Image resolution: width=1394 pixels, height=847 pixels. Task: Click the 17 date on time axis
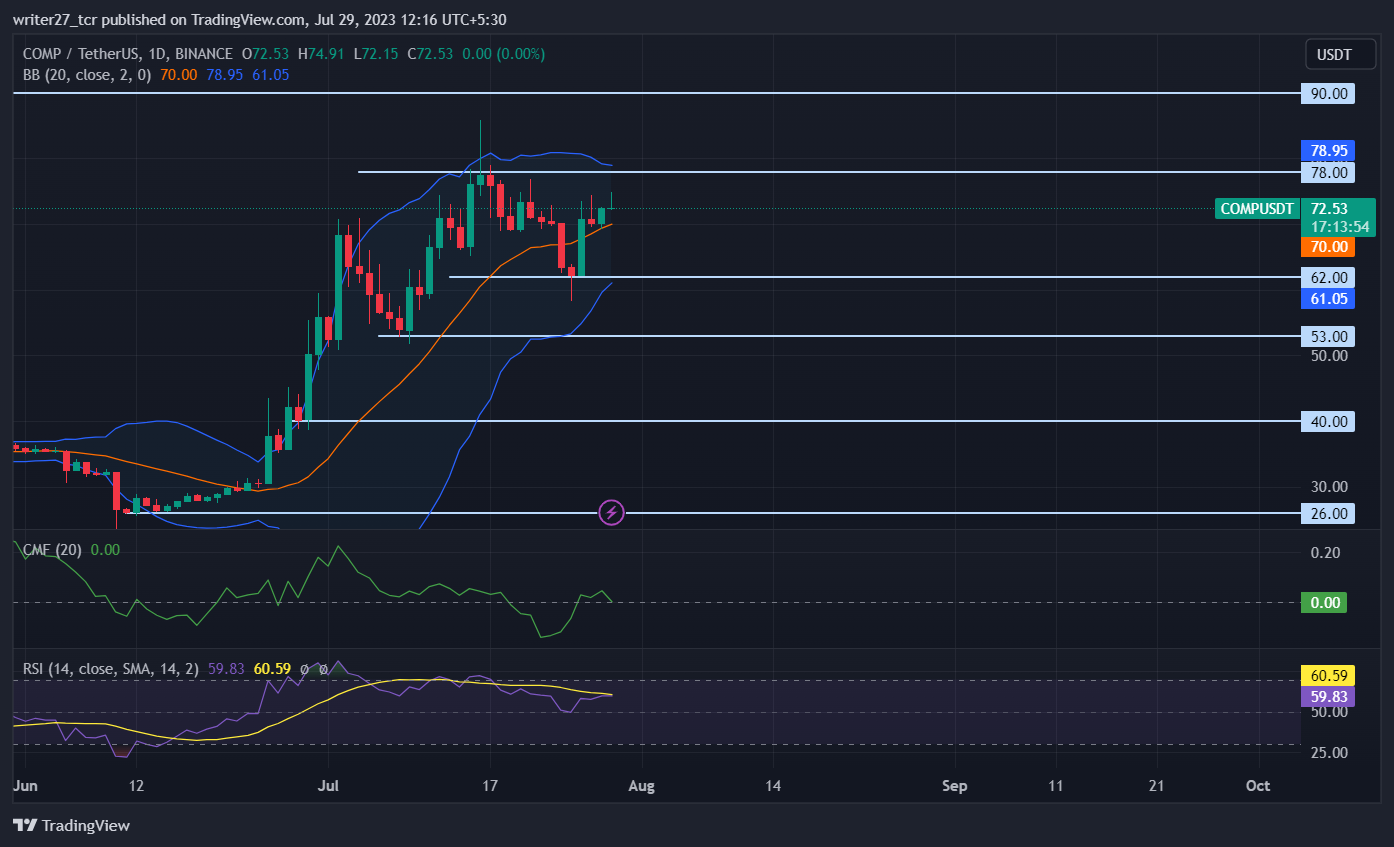tap(489, 786)
